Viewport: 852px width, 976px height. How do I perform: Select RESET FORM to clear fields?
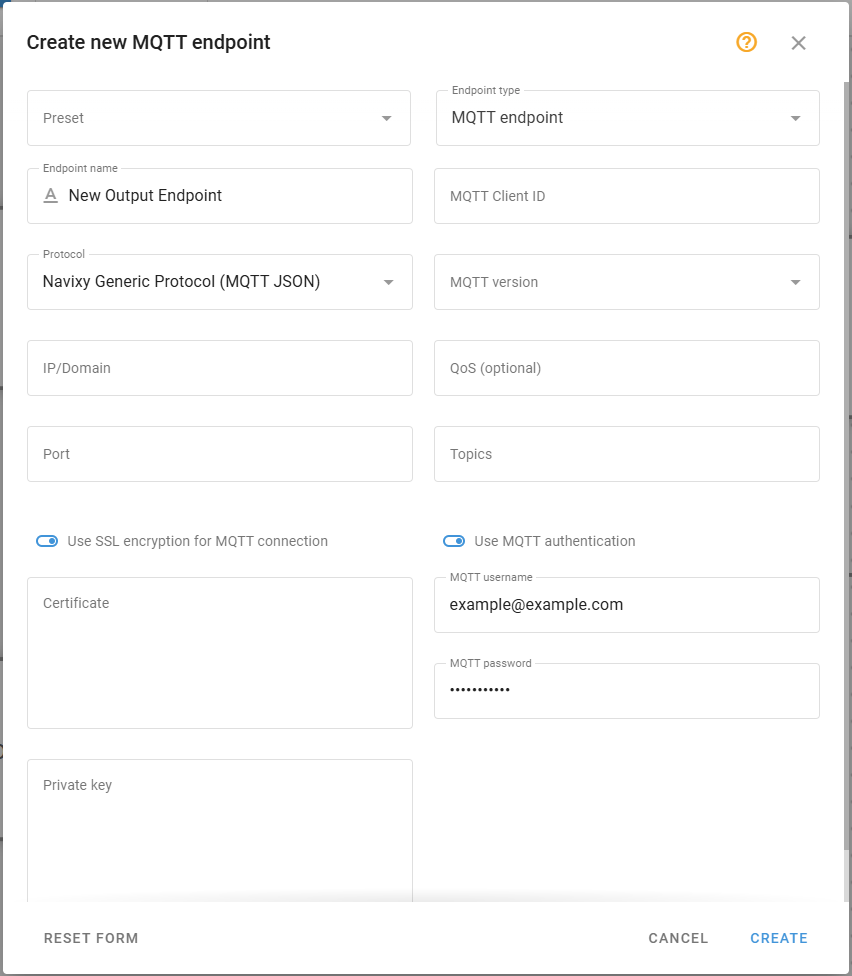tap(91, 938)
